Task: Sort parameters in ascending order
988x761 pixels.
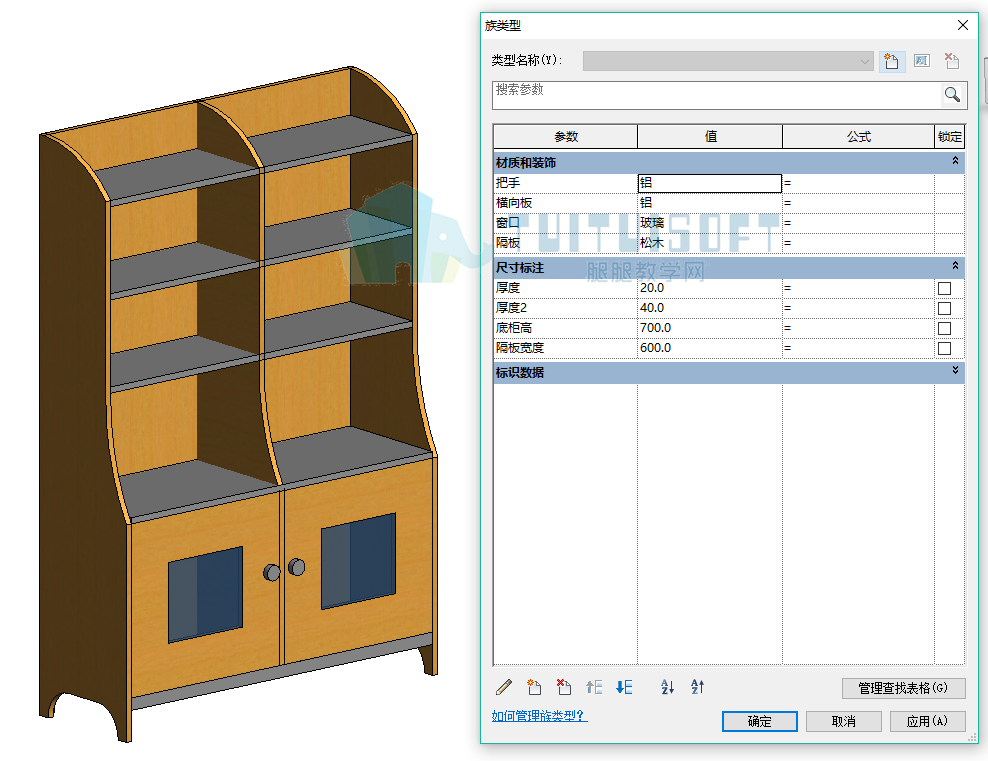Action: point(667,687)
